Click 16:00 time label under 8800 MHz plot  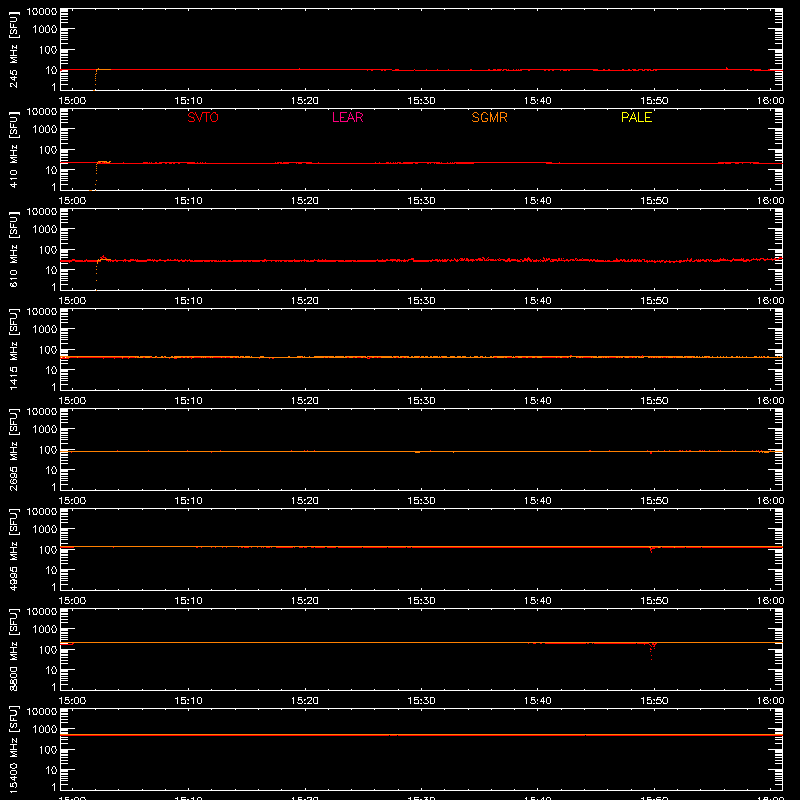pyautogui.click(x=770, y=701)
